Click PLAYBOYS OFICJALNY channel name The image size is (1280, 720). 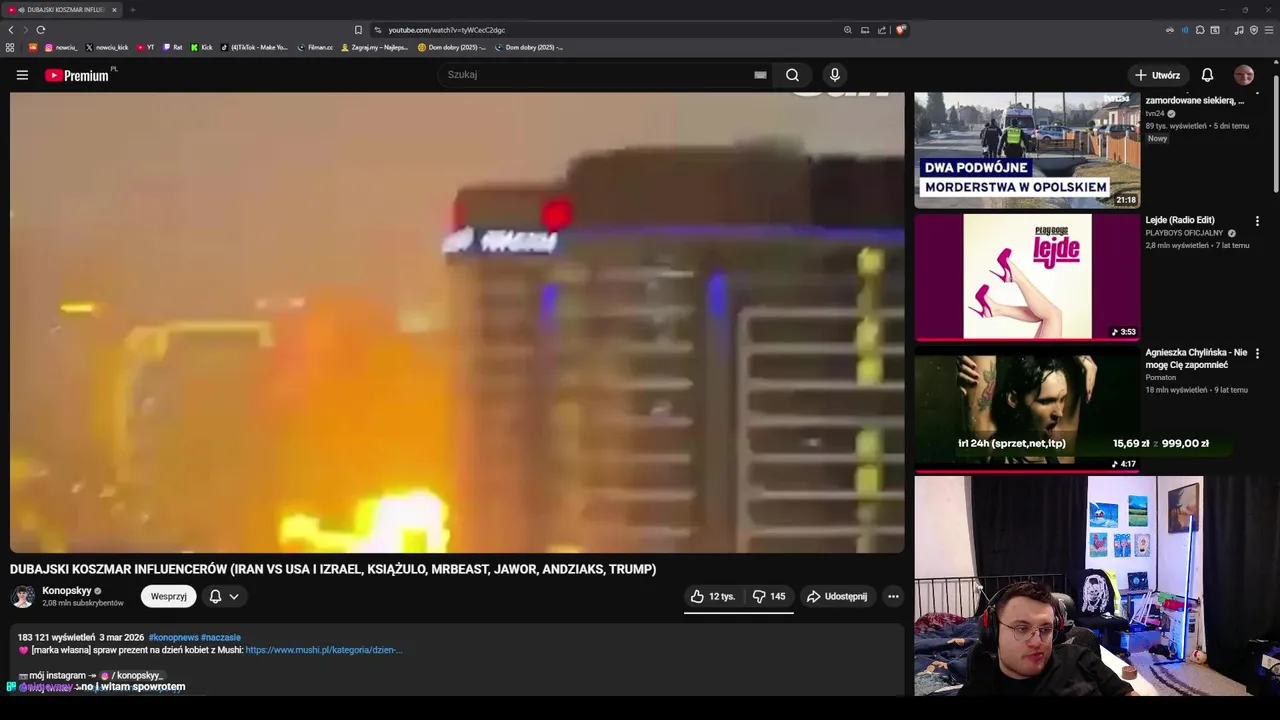[x=1184, y=233]
